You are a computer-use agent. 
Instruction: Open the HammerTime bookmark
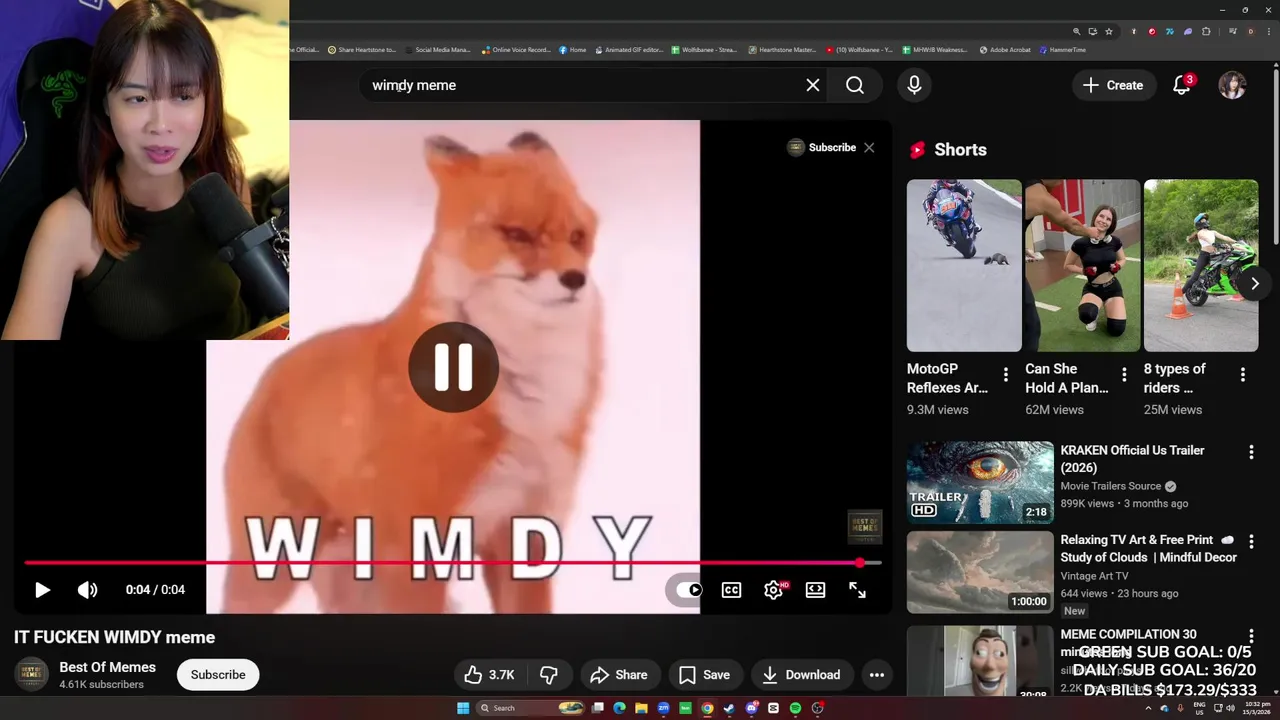click(x=1062, y=49)
